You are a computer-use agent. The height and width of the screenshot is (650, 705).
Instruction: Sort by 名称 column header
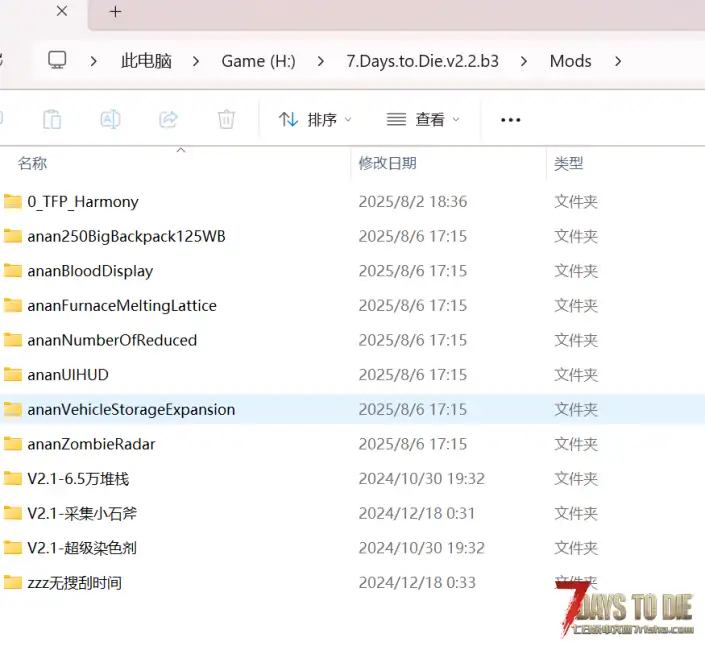(32, 163)
